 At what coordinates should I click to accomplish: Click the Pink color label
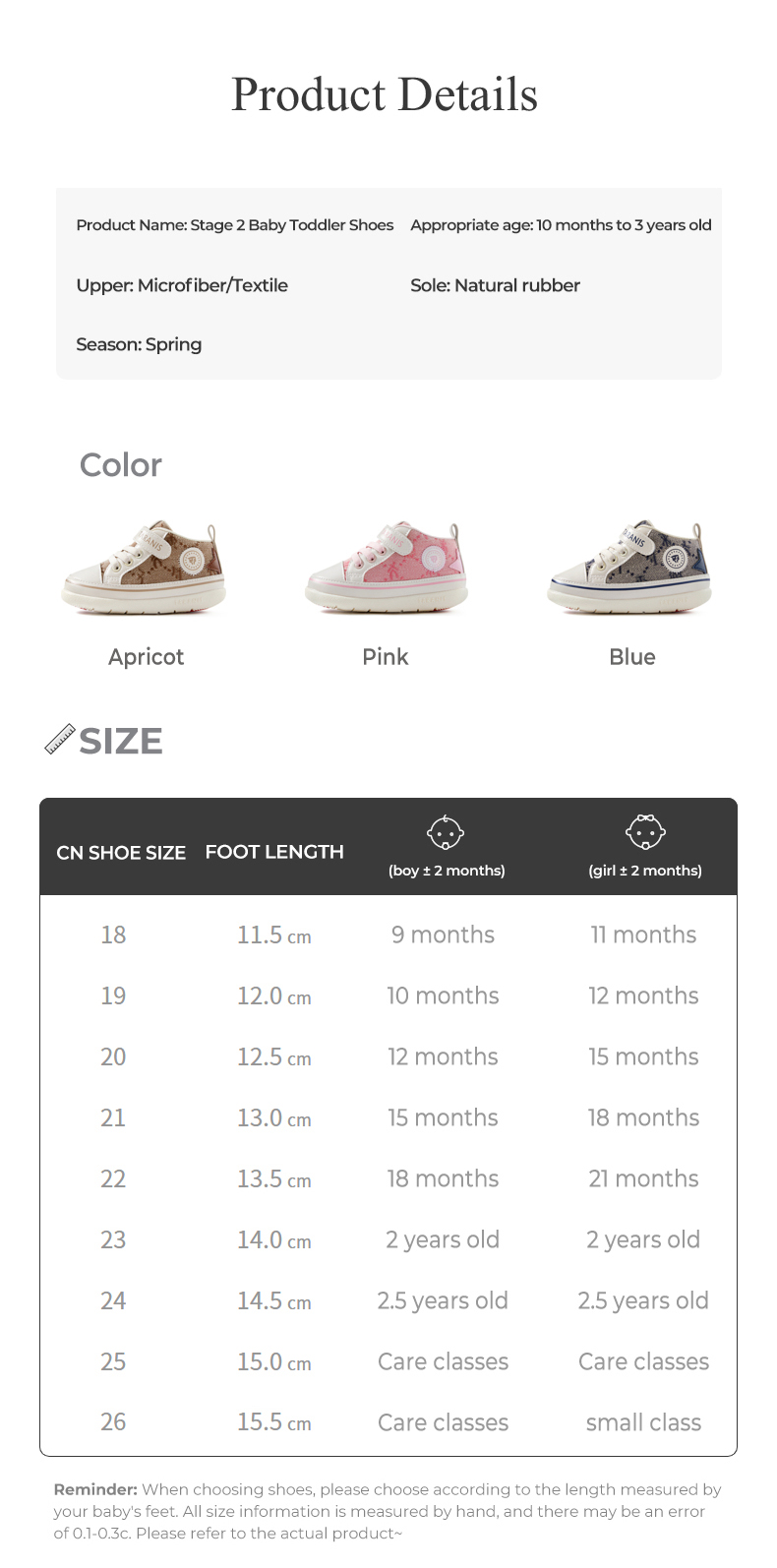point(385,657)
